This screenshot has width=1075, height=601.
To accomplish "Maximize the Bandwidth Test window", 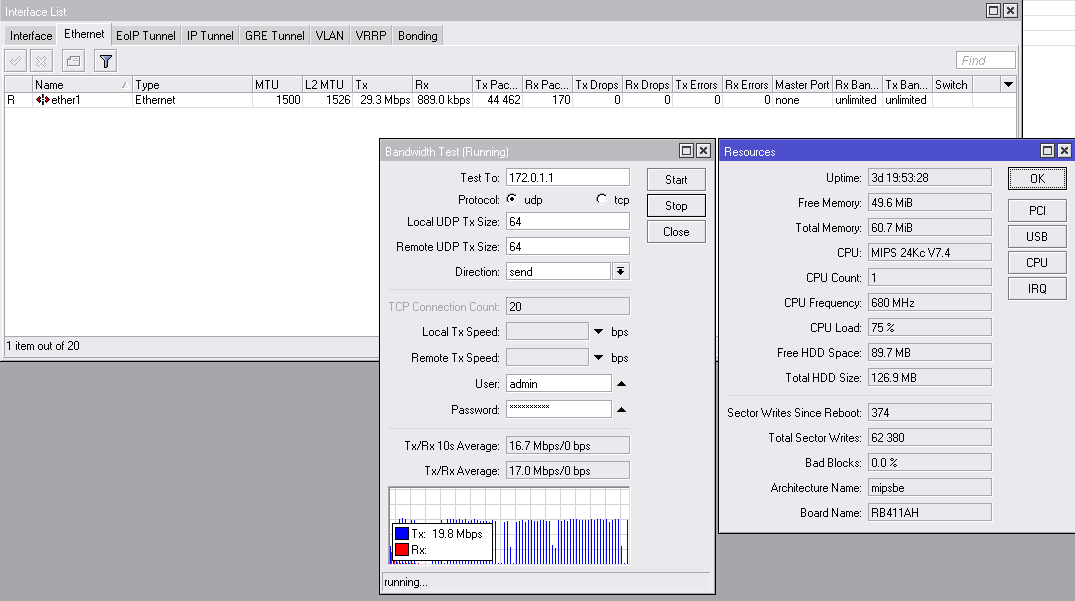I will click(x=687, y=151).
